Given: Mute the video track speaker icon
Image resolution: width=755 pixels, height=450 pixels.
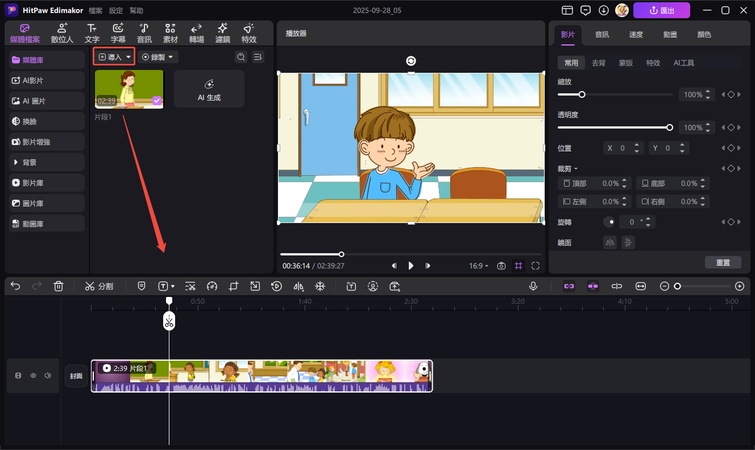Looking at the screenshot, I should point(46,376).
